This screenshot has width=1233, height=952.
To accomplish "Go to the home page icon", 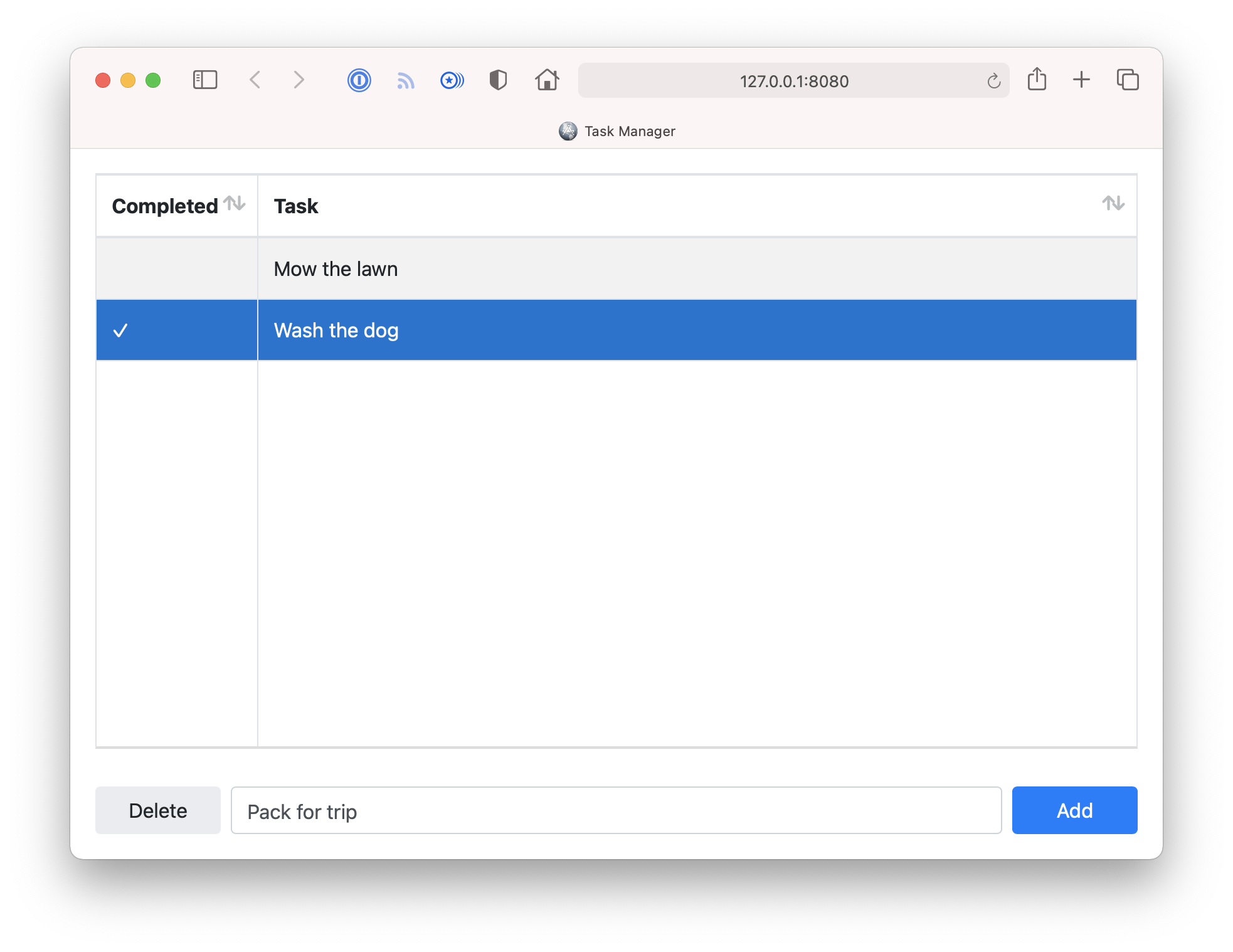I will coord(547,80).
